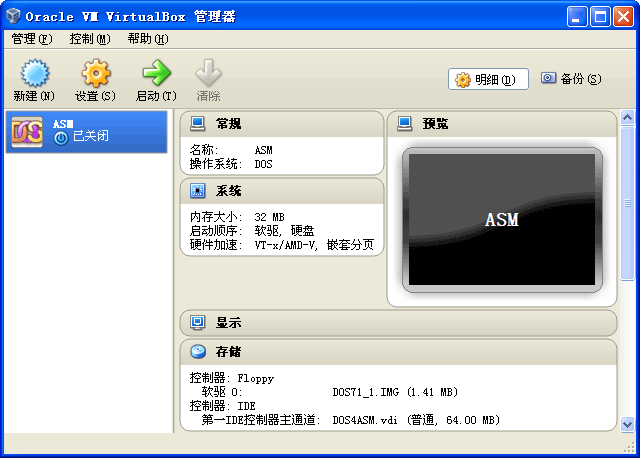
Task: Click the gear icon inside 明细 button
Action: click(x=463, y=80)
